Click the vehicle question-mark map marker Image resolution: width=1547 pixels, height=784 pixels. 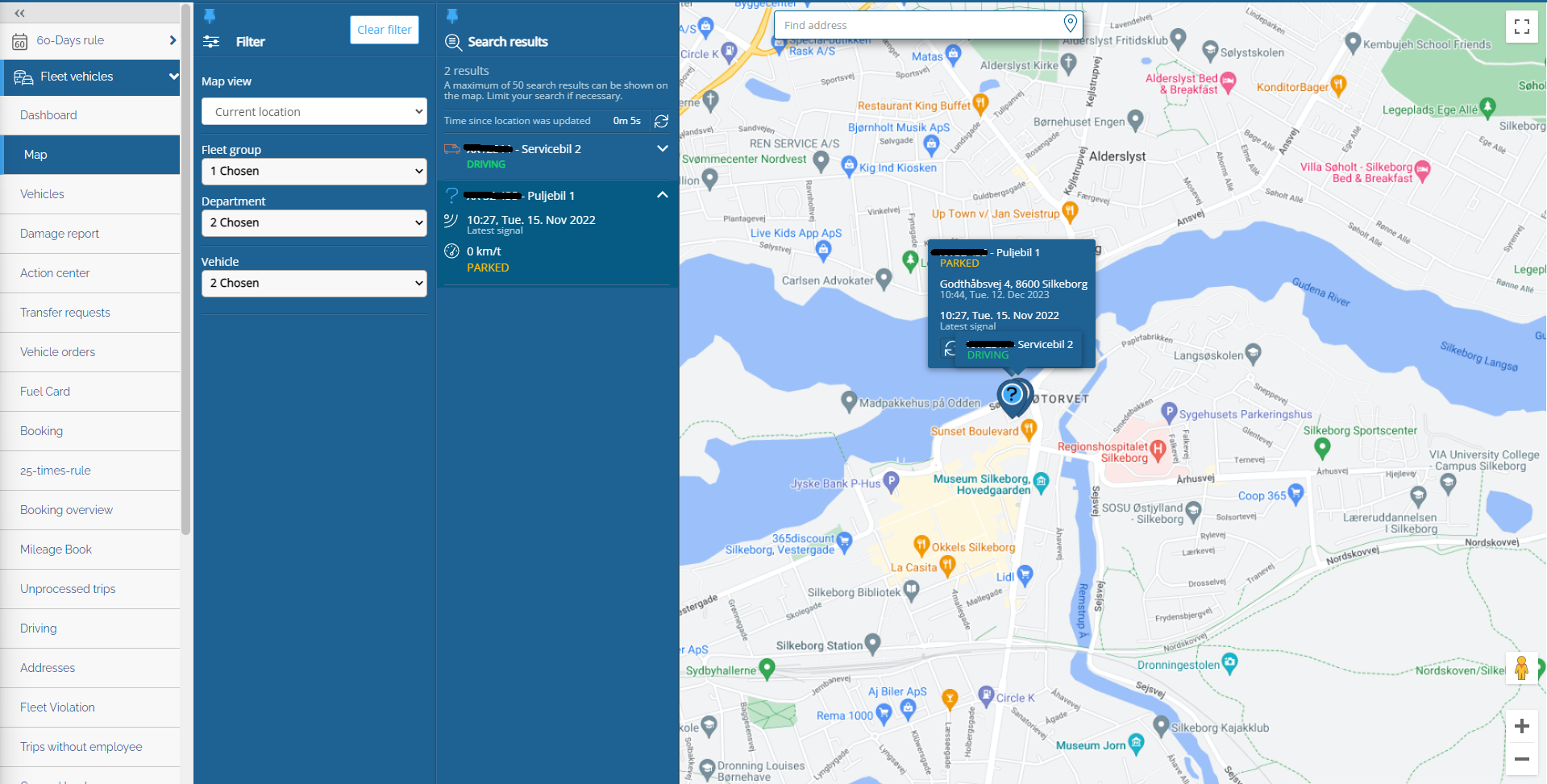pyautogui.click(x=1013, y=396)
